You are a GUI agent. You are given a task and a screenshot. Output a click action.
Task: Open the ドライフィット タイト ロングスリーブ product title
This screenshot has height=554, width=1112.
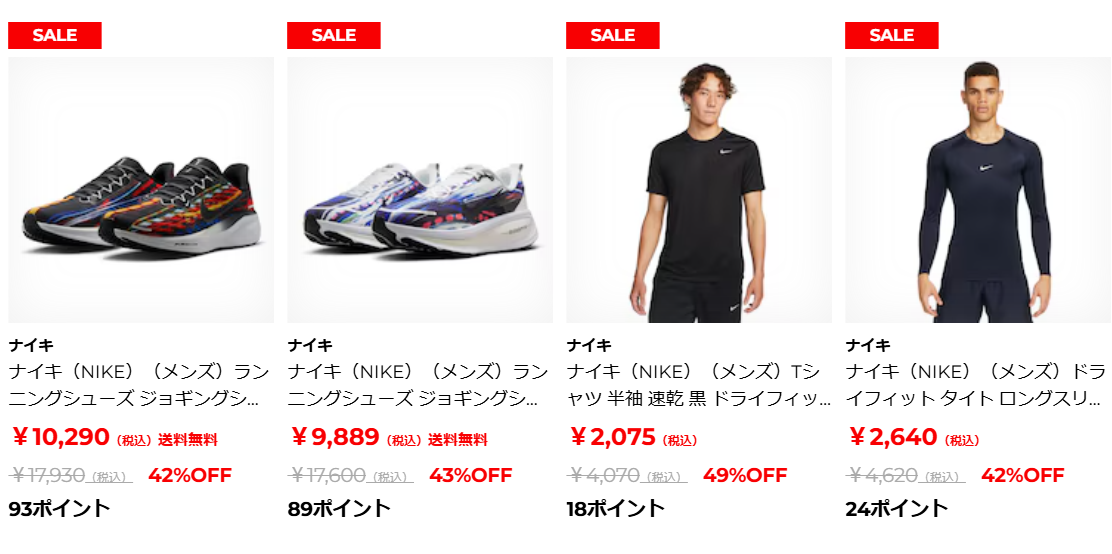pyautogui.click(x=977, y=385)
